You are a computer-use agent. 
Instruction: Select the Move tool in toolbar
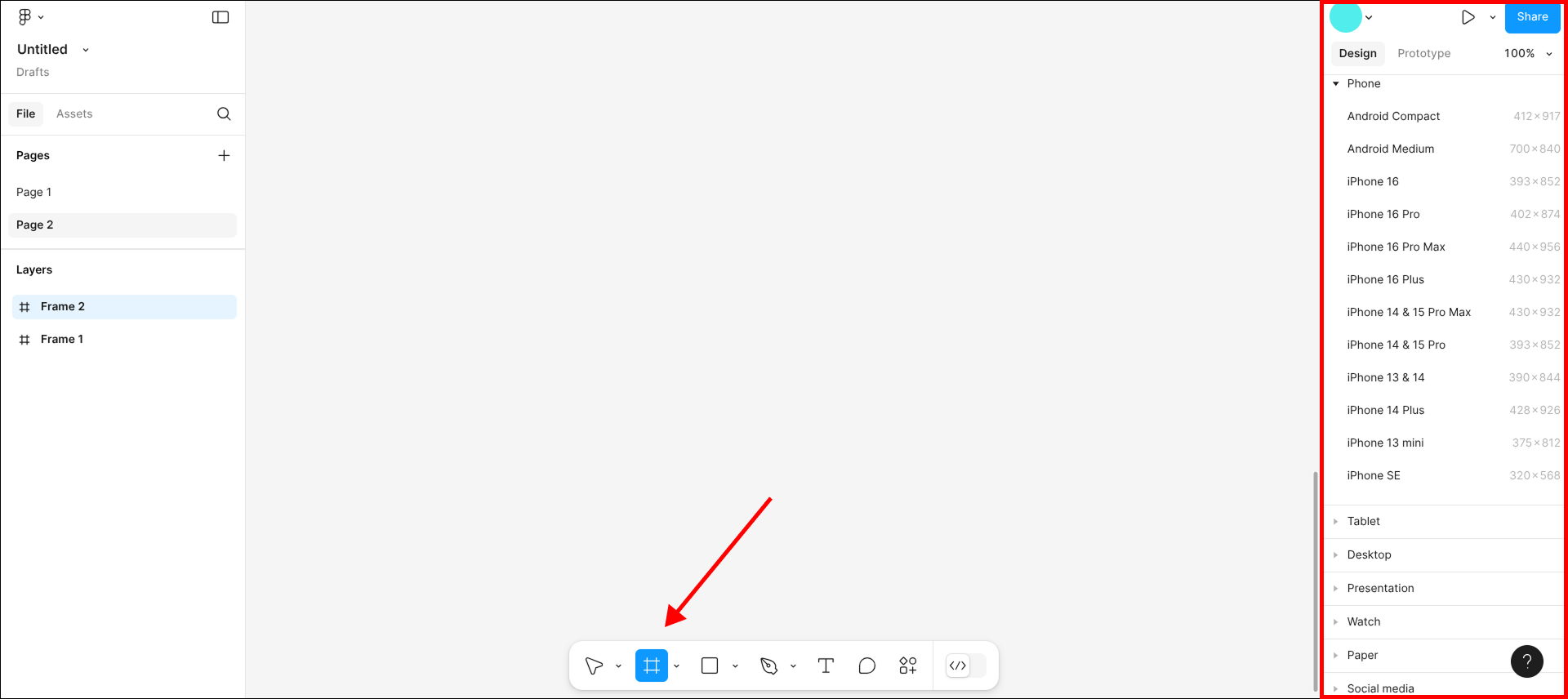pyautogui.click(x=594, y=666)
